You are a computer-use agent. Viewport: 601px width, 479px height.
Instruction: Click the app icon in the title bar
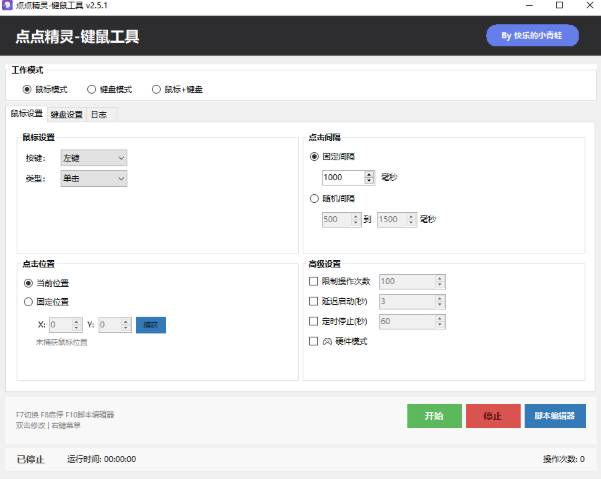(7, 5)
